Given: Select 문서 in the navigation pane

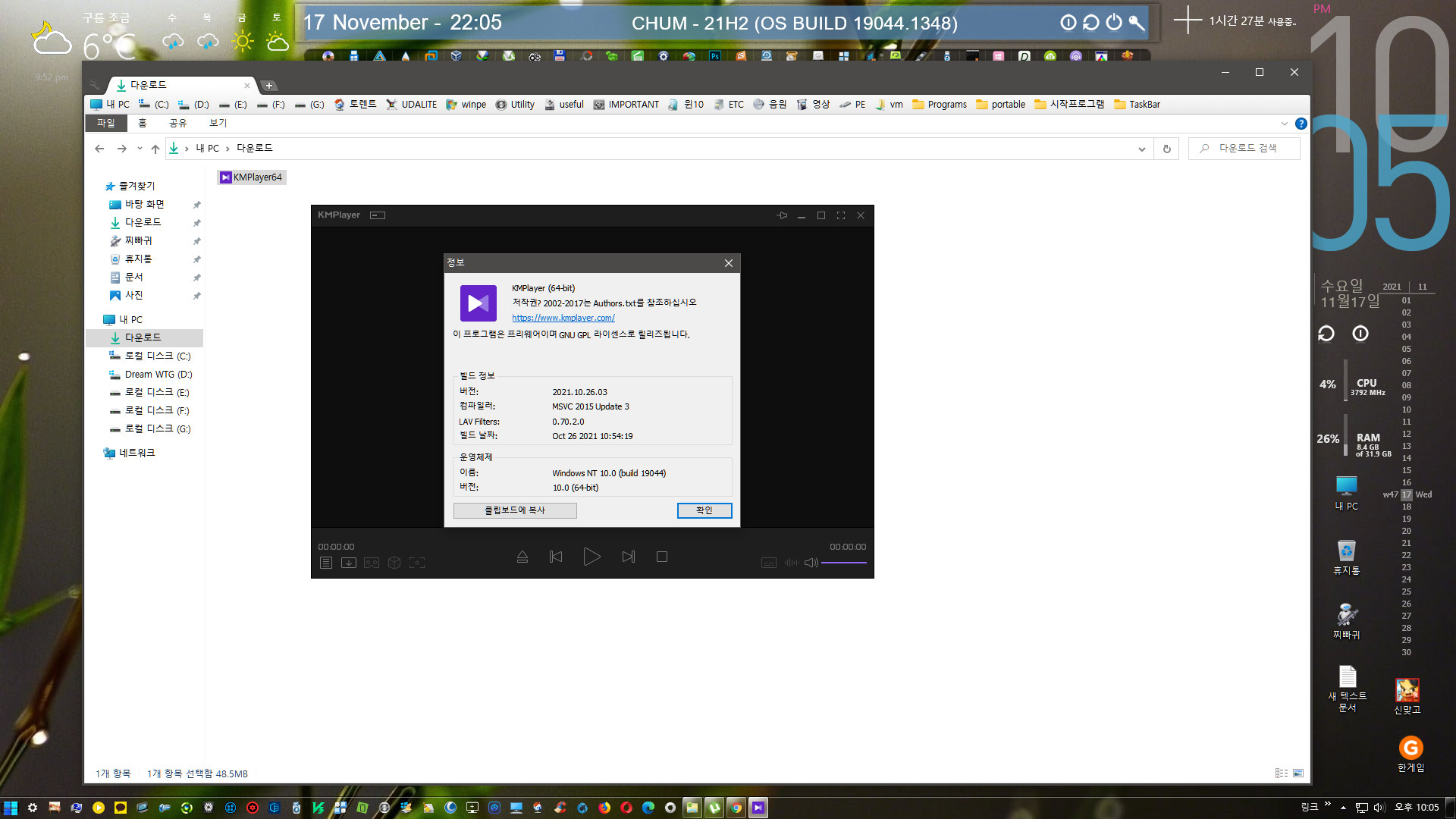Looking at the screenshot, I should (133, 278).
